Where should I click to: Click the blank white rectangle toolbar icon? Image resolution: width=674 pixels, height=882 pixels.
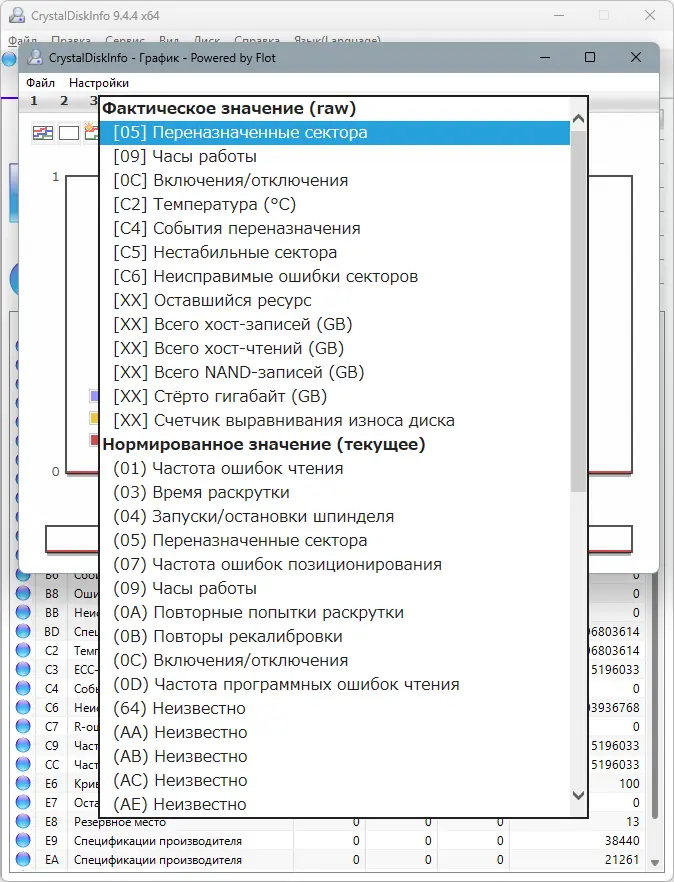[69, 133]
